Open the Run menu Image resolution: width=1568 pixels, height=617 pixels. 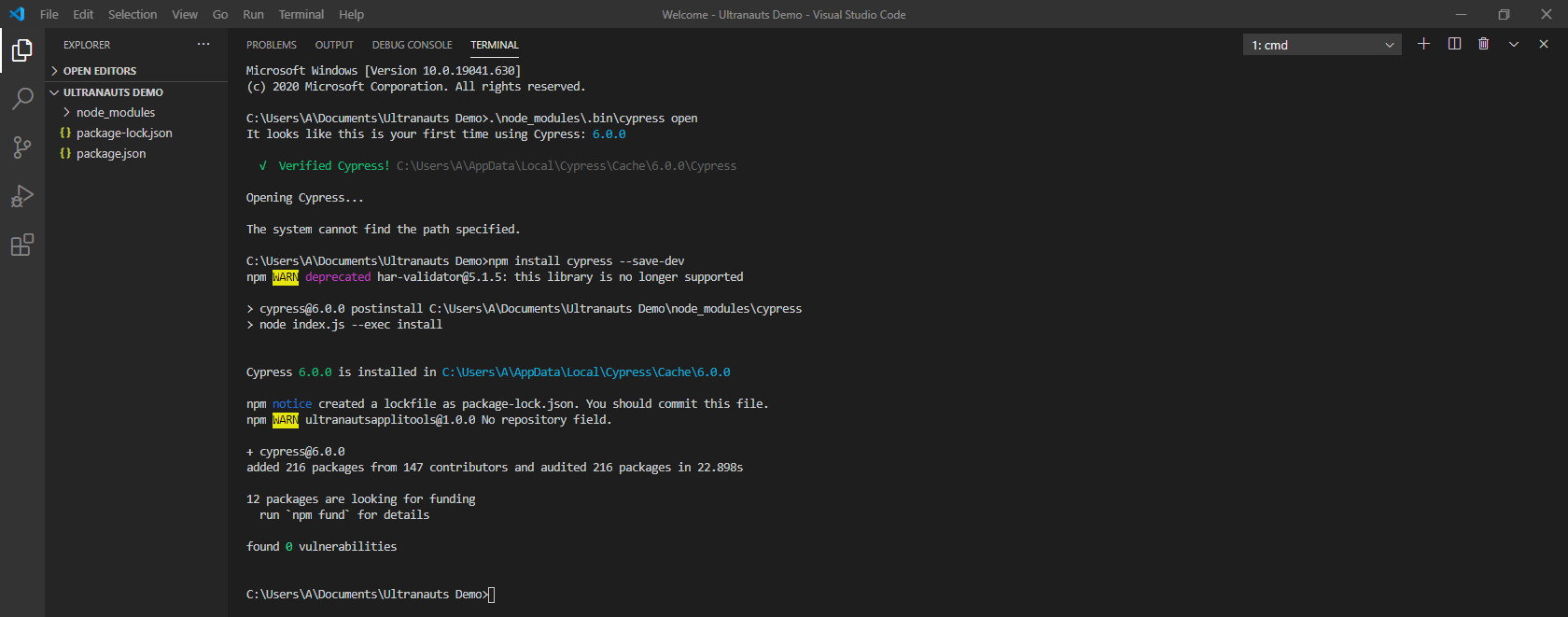point(253,14)
